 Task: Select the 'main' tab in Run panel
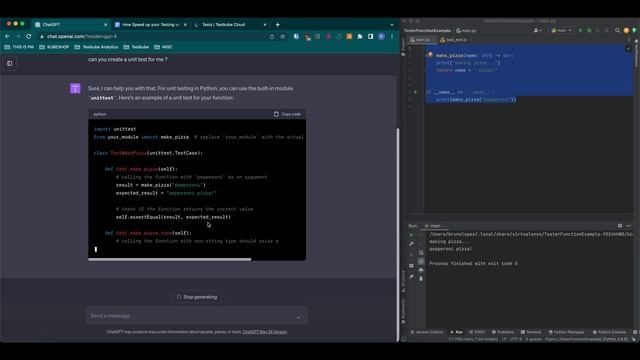coord(434,226)
